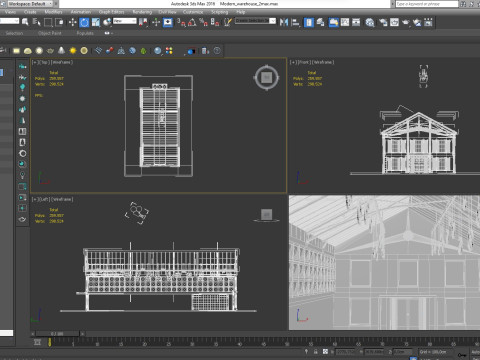Screen dimensions: 480x360
Task: Click the Top viewport ViewCube
Action: pos(266,78)
